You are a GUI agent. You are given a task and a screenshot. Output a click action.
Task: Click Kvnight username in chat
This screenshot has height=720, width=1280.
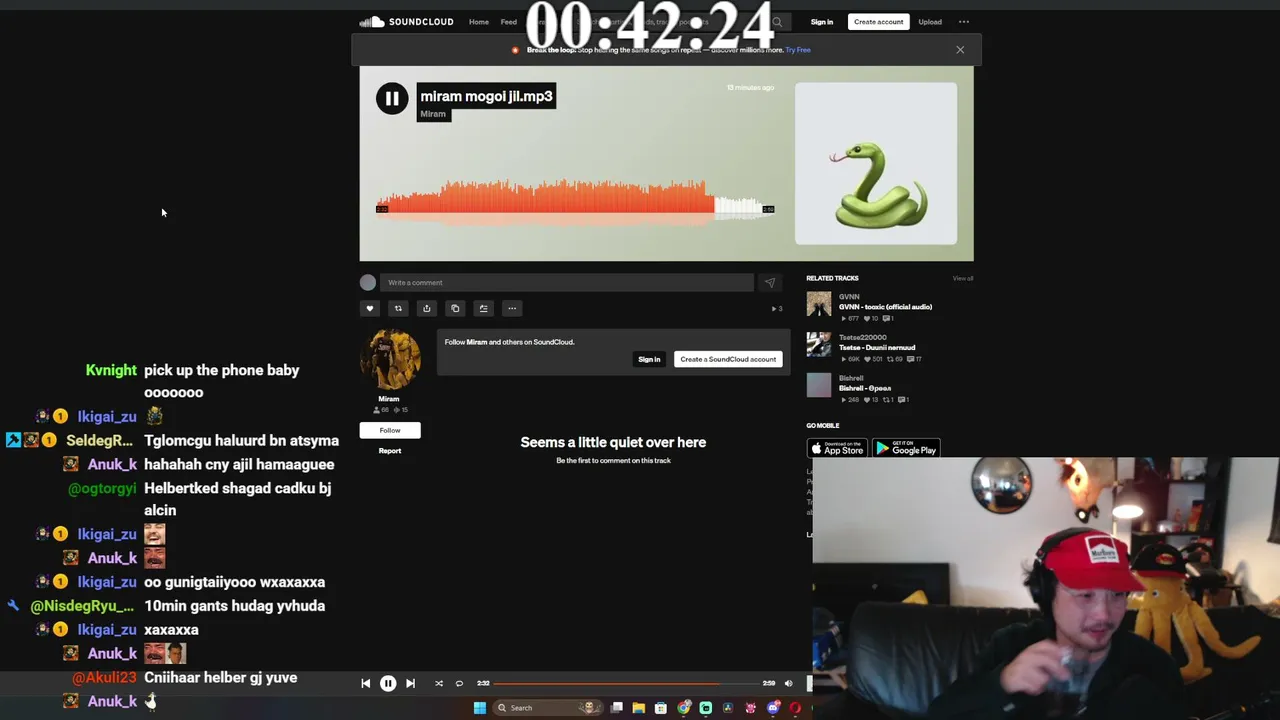coord(111,370)
